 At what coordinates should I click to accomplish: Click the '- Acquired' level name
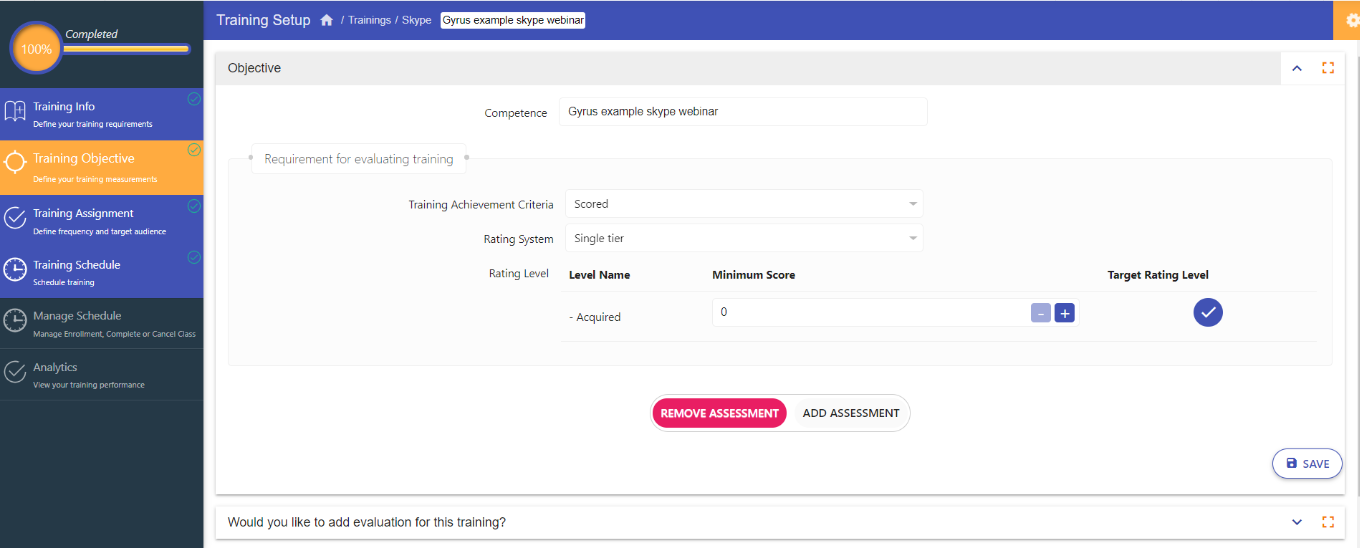coord(595,317)
